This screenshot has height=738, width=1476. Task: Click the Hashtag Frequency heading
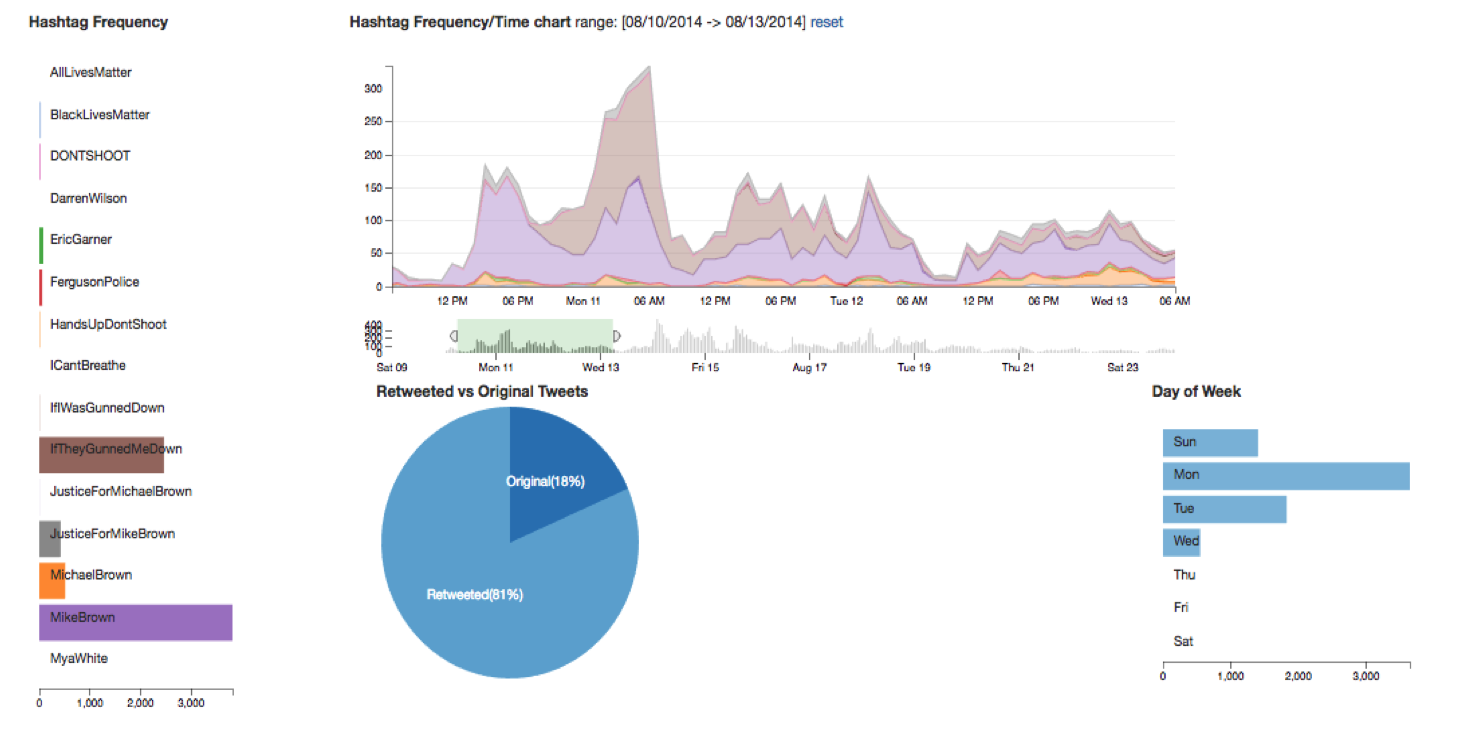tap(98, 22)
